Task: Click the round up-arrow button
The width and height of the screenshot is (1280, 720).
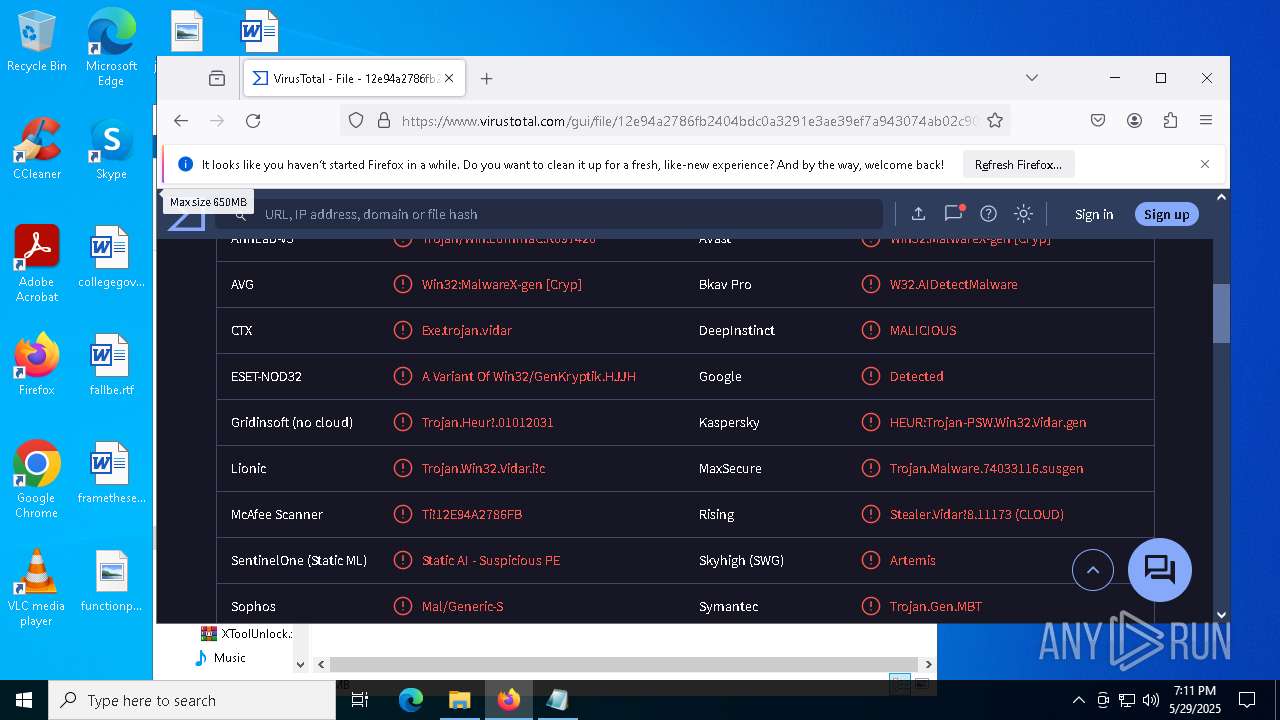Action: coord(1093,570)
